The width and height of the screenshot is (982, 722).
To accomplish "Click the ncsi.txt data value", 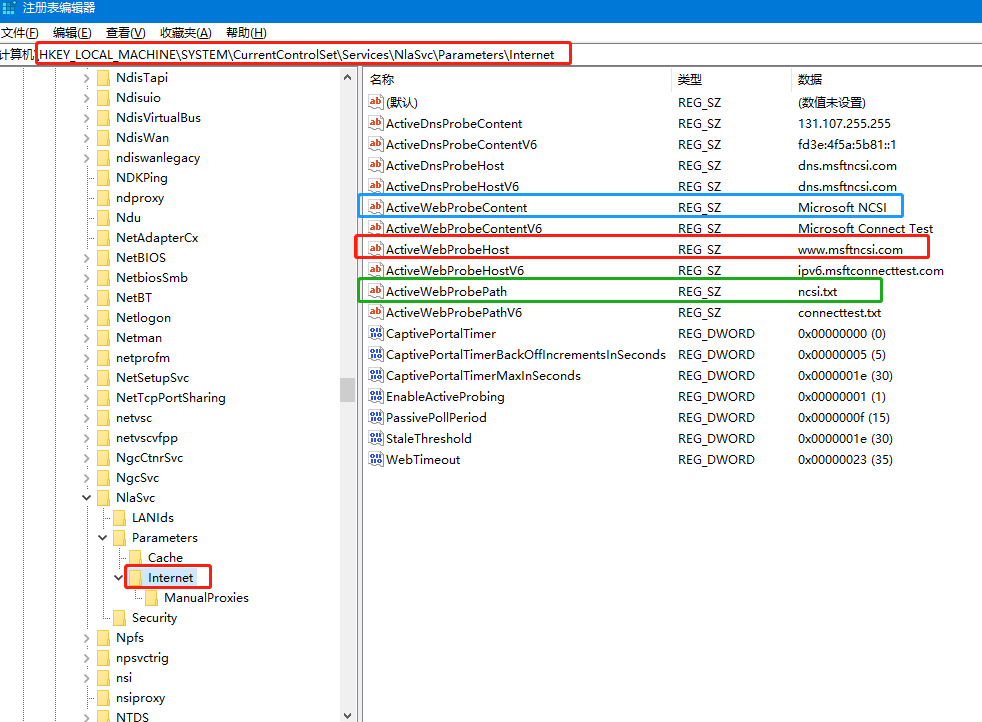I will pyautogui.click(x=817, y=291).
